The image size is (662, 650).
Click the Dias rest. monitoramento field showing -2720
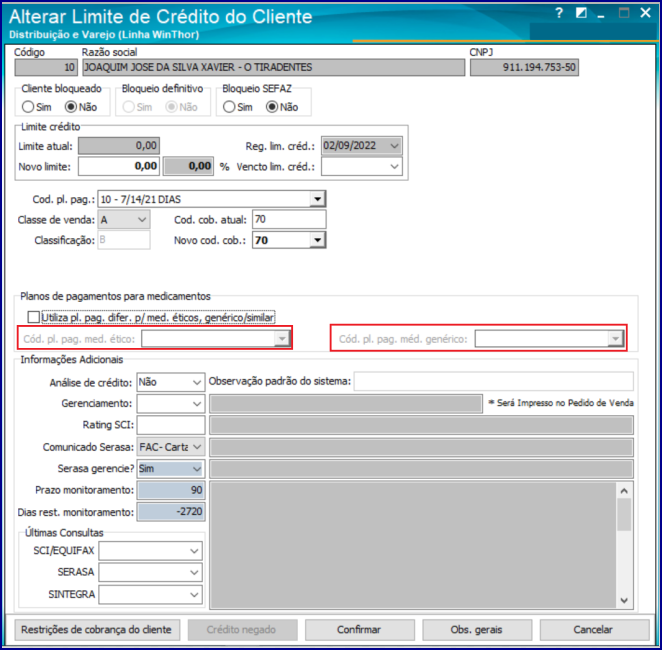171,512
